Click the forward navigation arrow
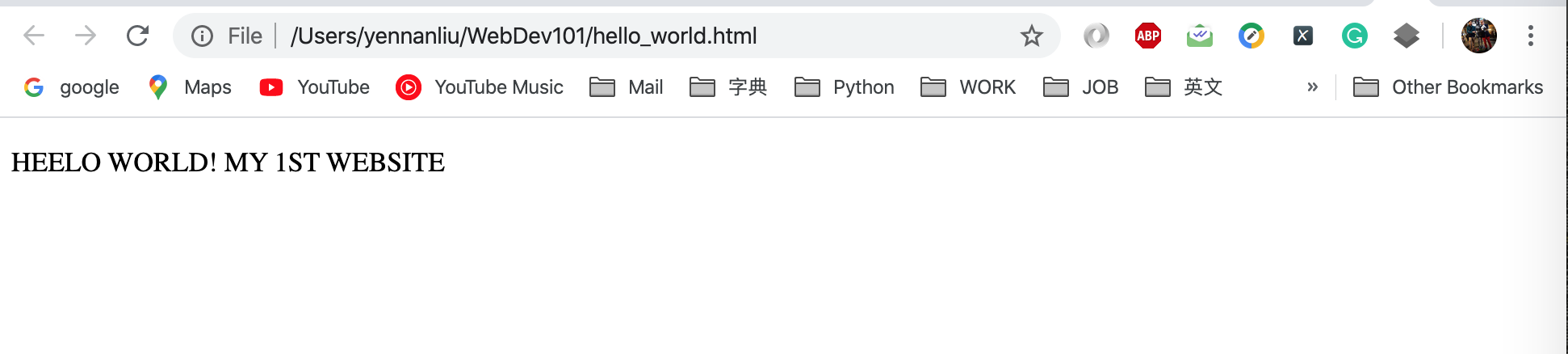 [86, 36]
